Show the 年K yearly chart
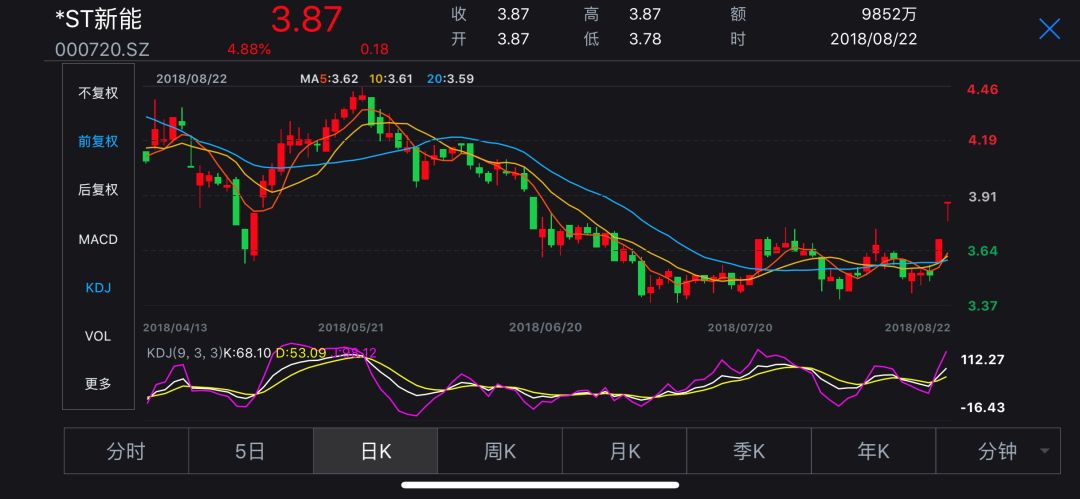1080x499 pixels. [x=873, y=452]
